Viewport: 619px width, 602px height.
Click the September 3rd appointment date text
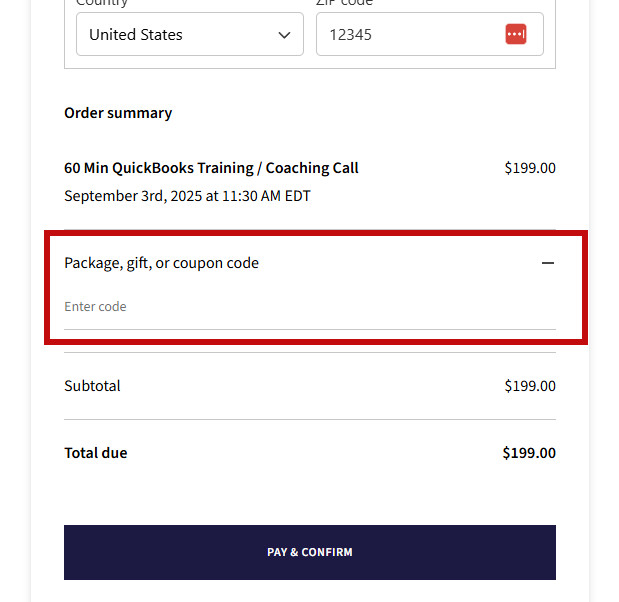pos(187,196)
